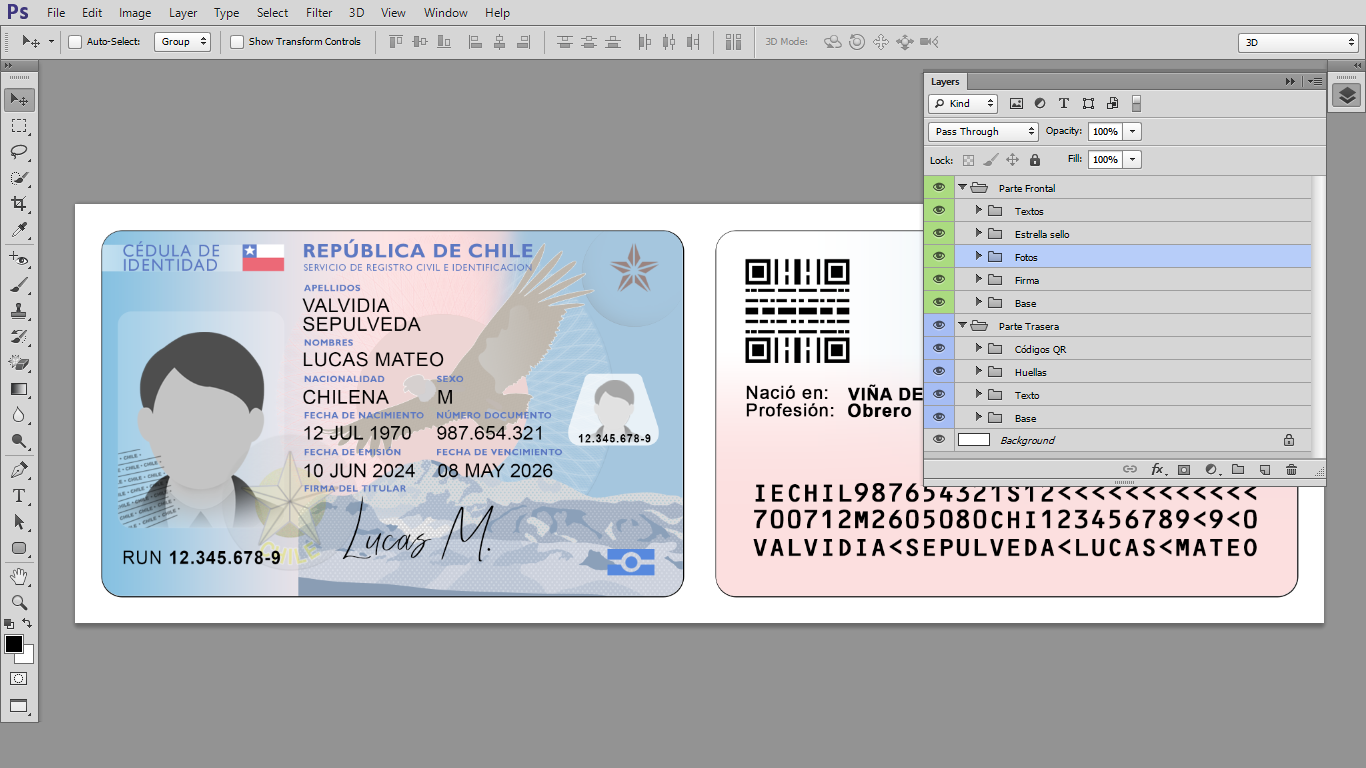1366x768 pixels.
Task: Select the Brush tool
Action: [x=19, y=286]
